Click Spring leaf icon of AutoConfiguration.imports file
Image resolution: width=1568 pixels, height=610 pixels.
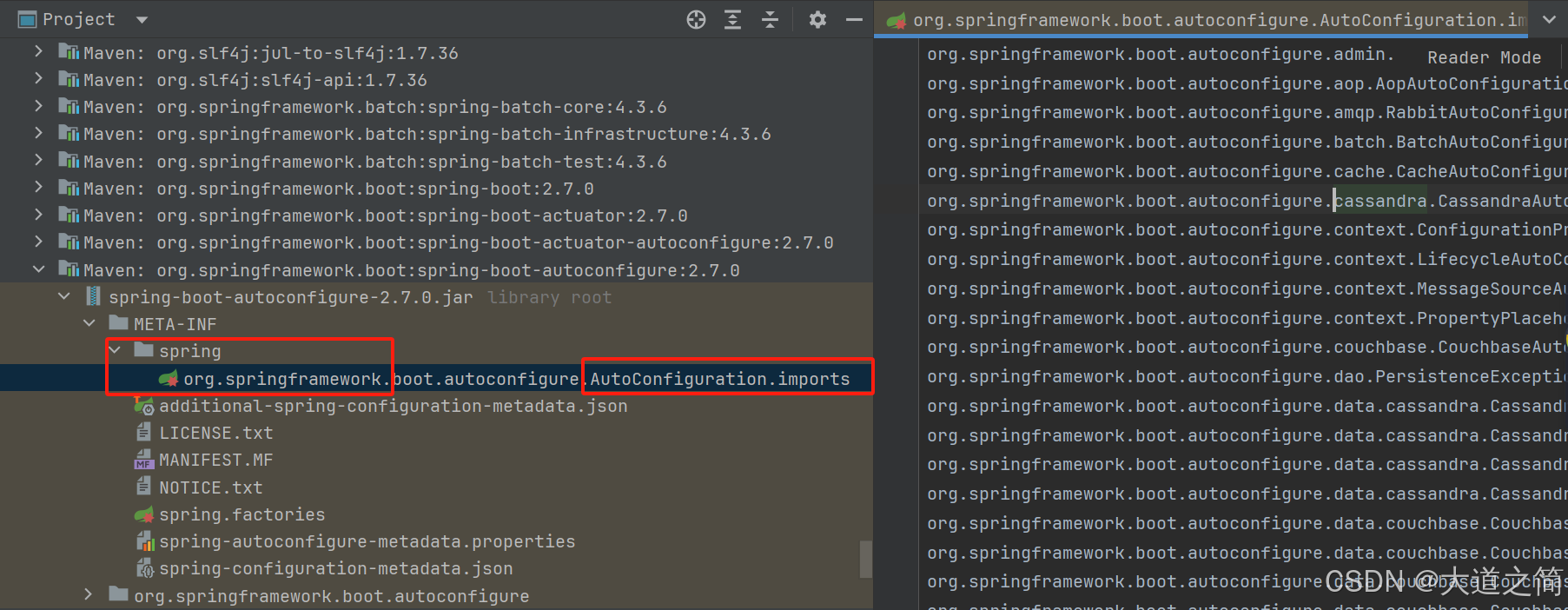pos(169,379)
